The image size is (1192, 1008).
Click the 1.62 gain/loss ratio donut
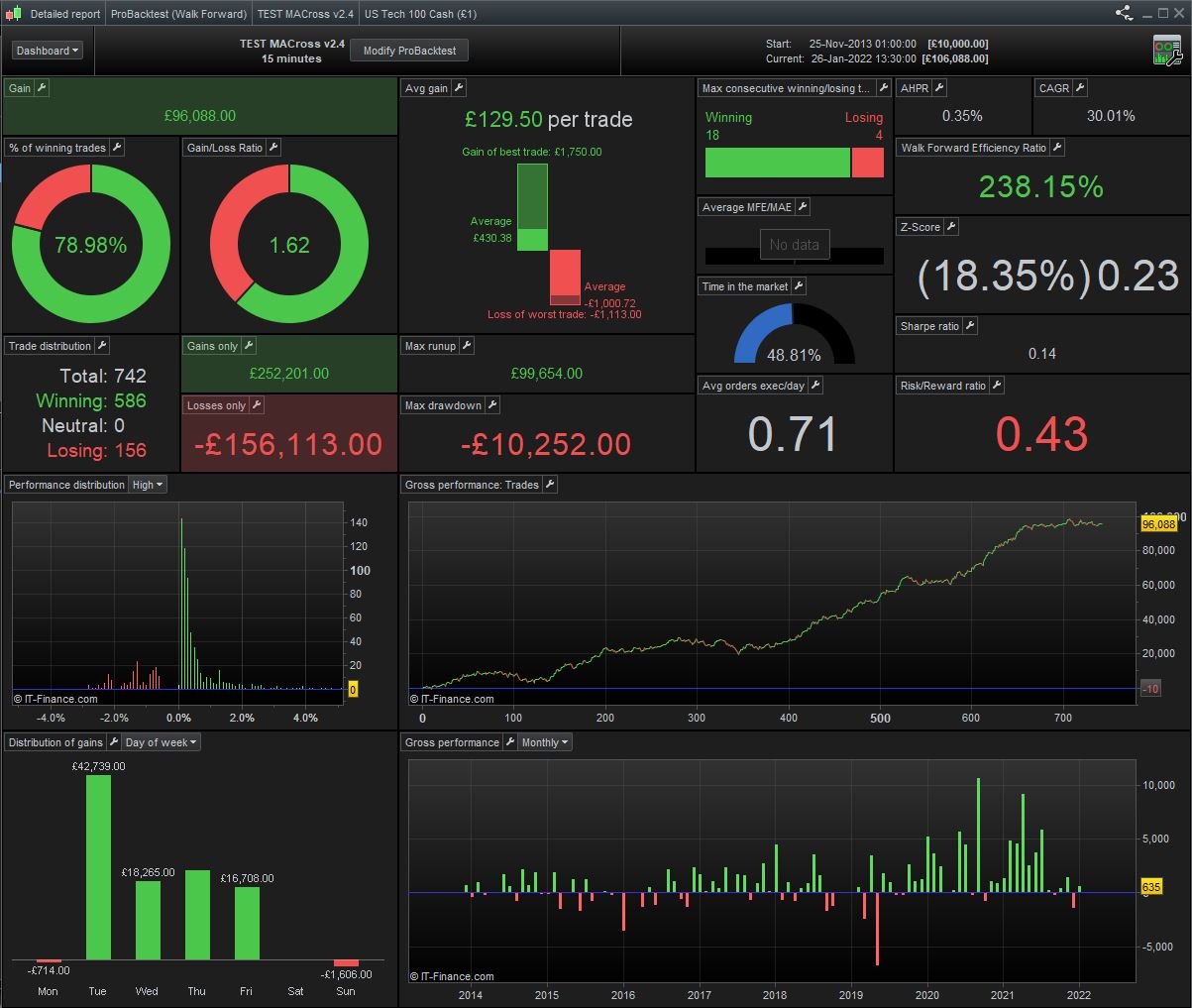point(289,245)
